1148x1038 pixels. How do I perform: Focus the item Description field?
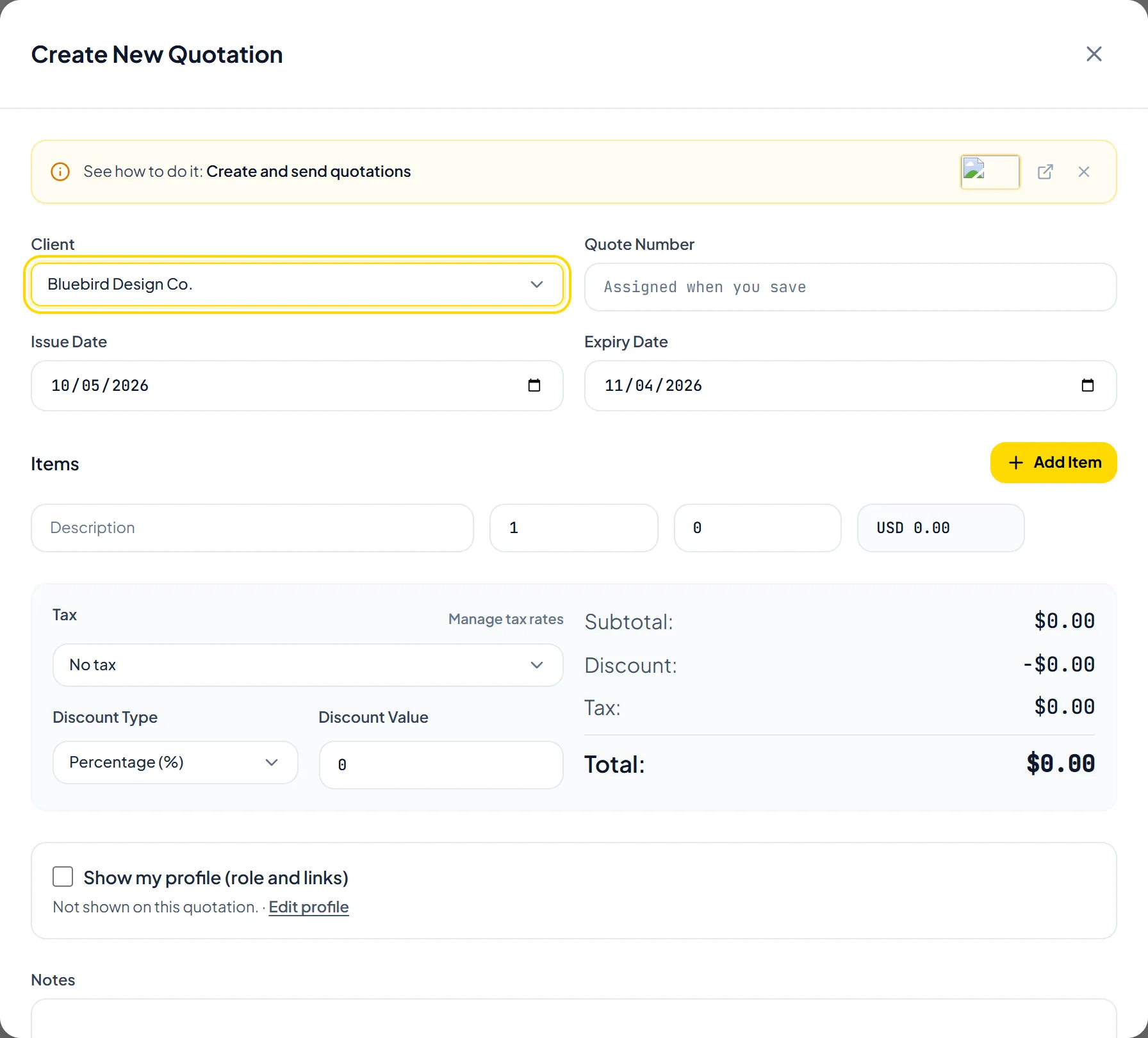252,528
